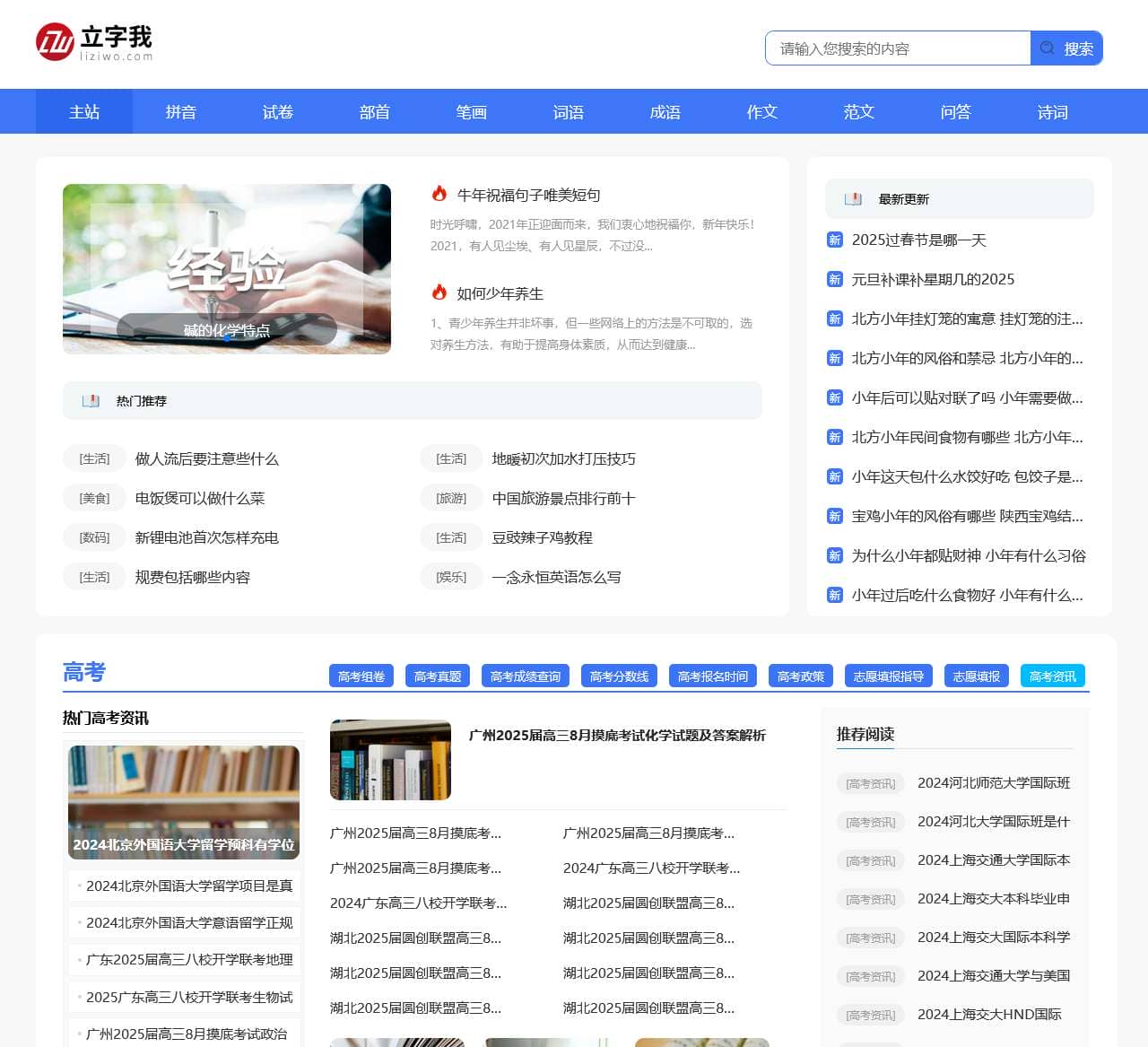The height and width of the screenshot is (1047, 1148).
Task: Open the article 如何少年养生
Action: [500, 293]
